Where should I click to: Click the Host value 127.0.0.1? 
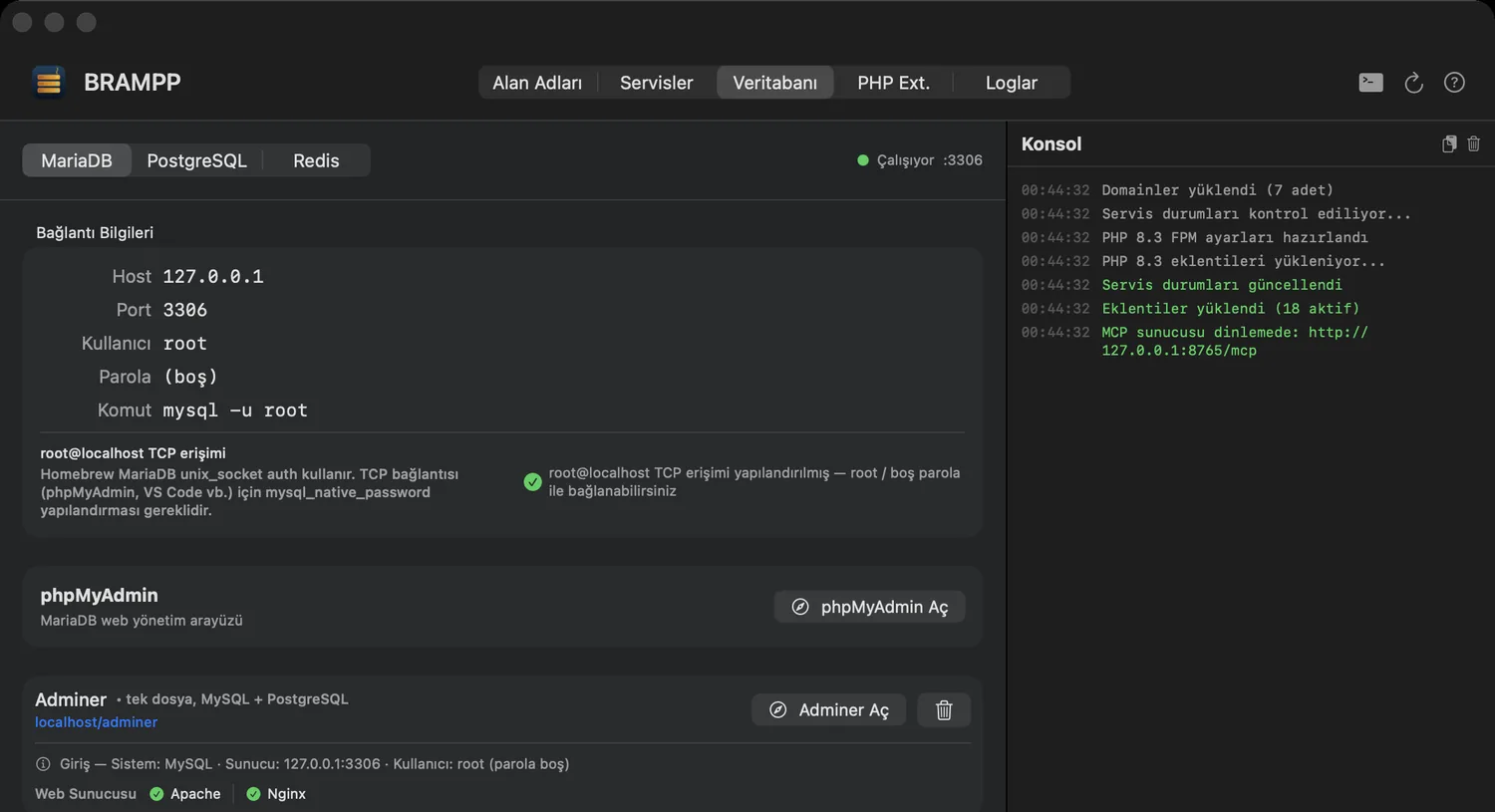point(213,277)
